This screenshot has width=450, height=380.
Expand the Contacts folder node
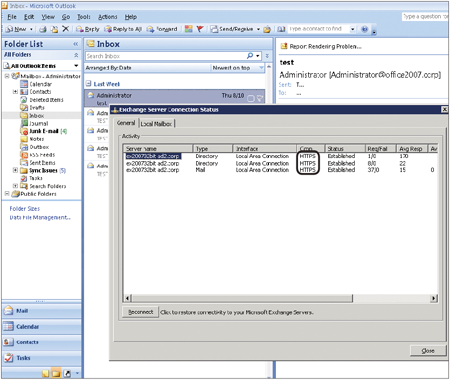click(x=15, y=92)
